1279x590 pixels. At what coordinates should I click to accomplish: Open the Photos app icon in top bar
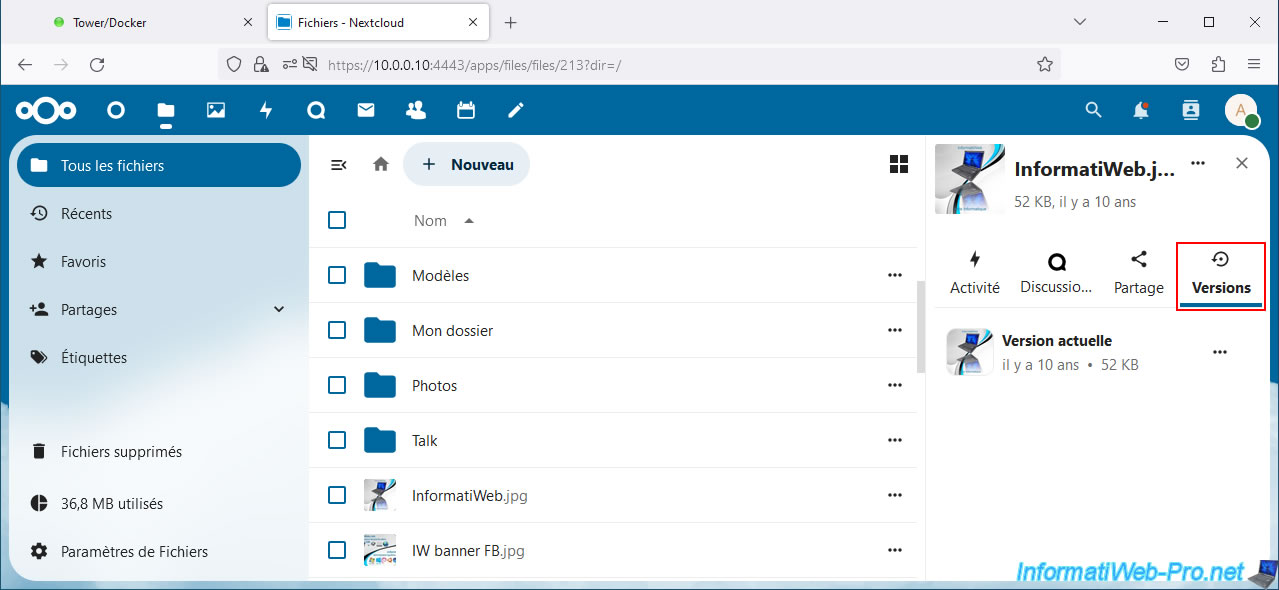pyautogui.click(x=216, y=110)
